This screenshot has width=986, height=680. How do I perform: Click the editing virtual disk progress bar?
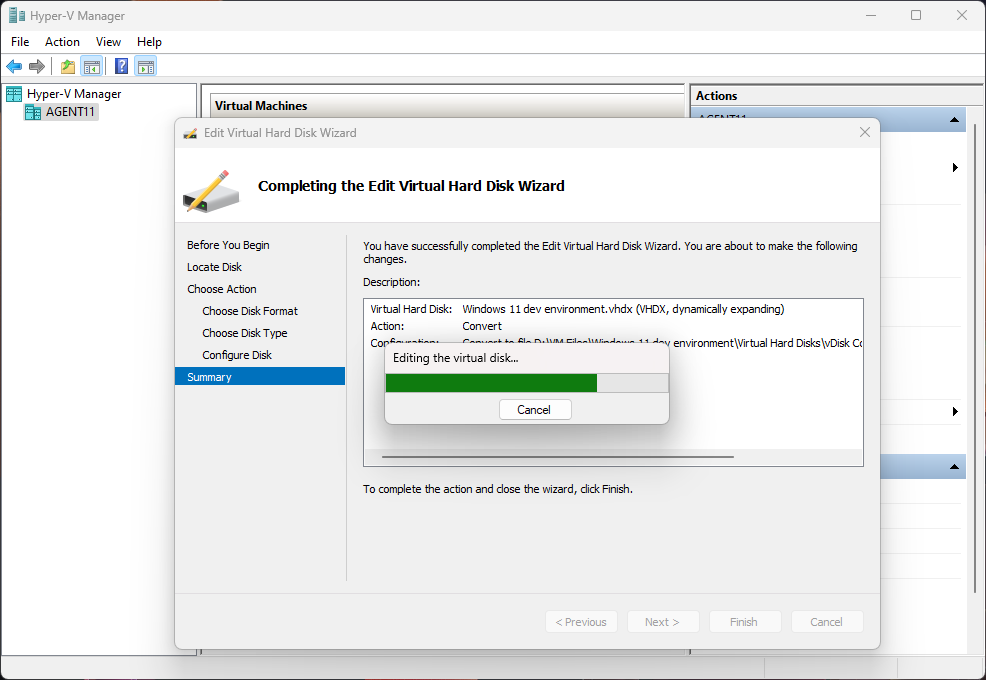click(x=526, y=383)
